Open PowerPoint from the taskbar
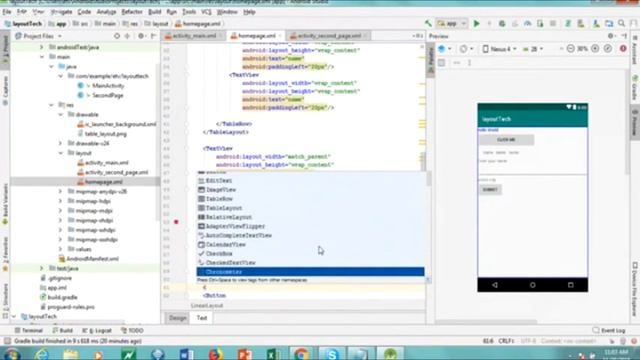 (244, 354)
